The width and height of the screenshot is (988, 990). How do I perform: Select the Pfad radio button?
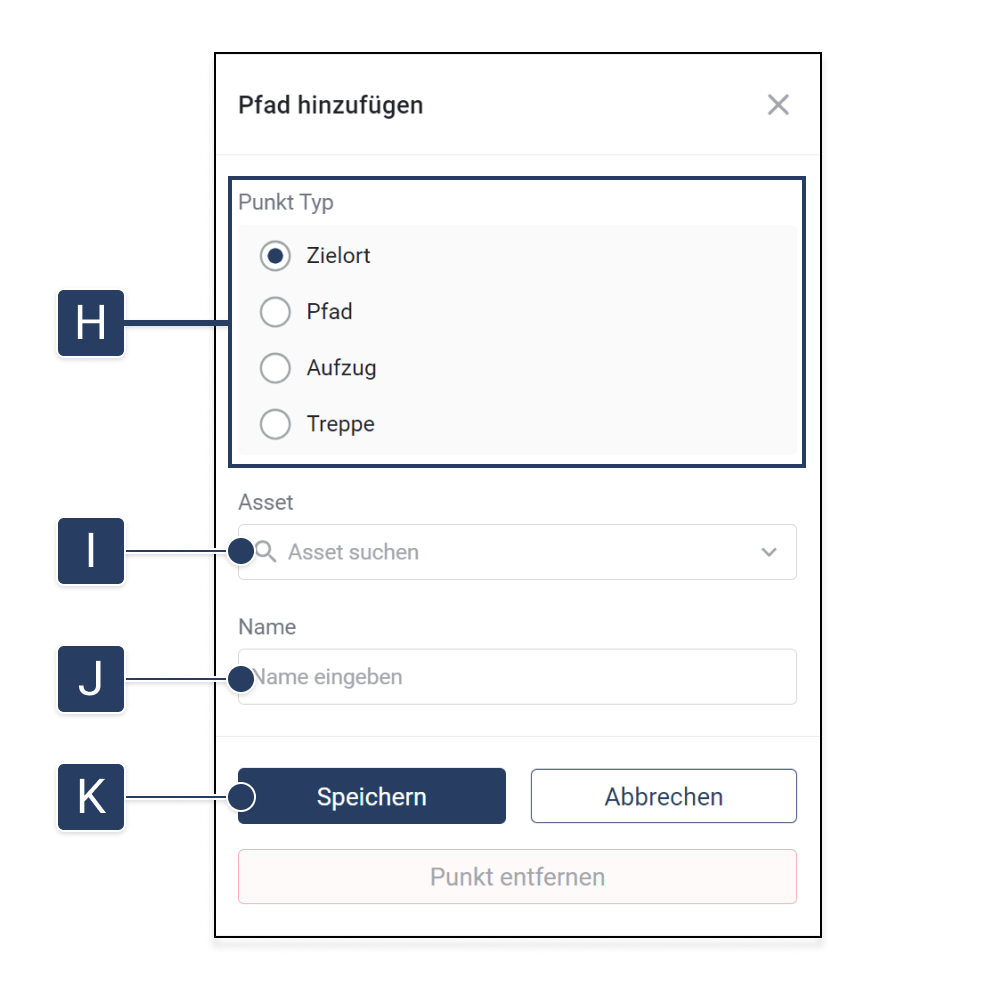(275, 312)
